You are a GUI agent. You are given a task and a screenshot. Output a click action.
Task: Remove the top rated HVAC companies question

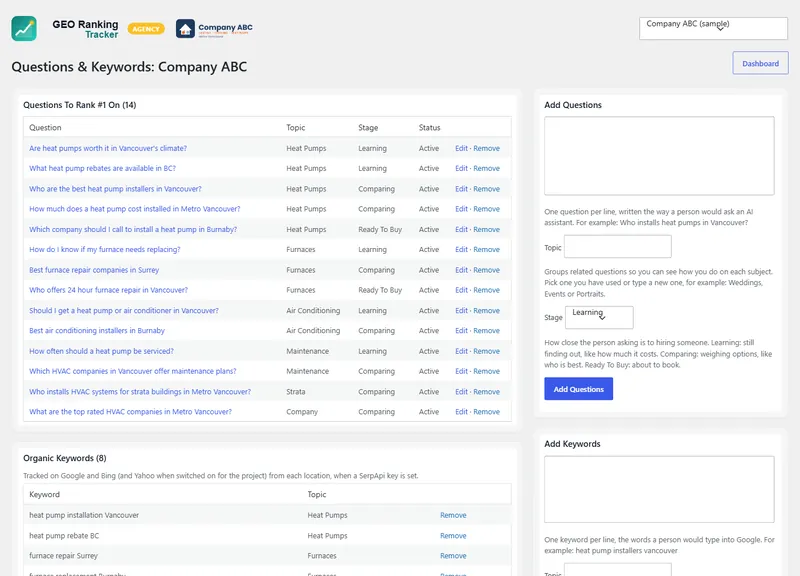[486, 412]
